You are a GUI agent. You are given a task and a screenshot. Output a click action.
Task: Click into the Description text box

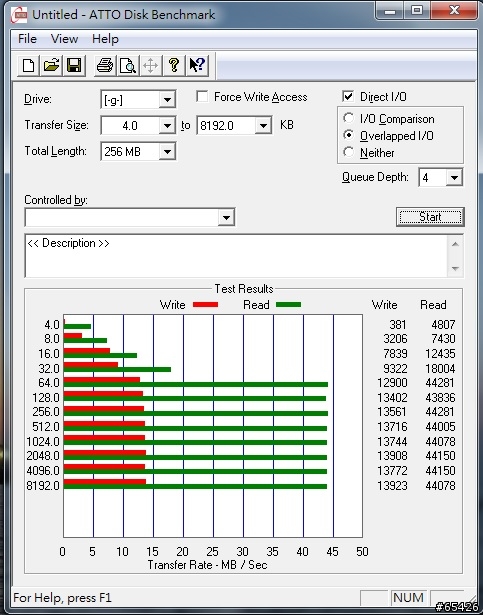[x=236, y=256]
